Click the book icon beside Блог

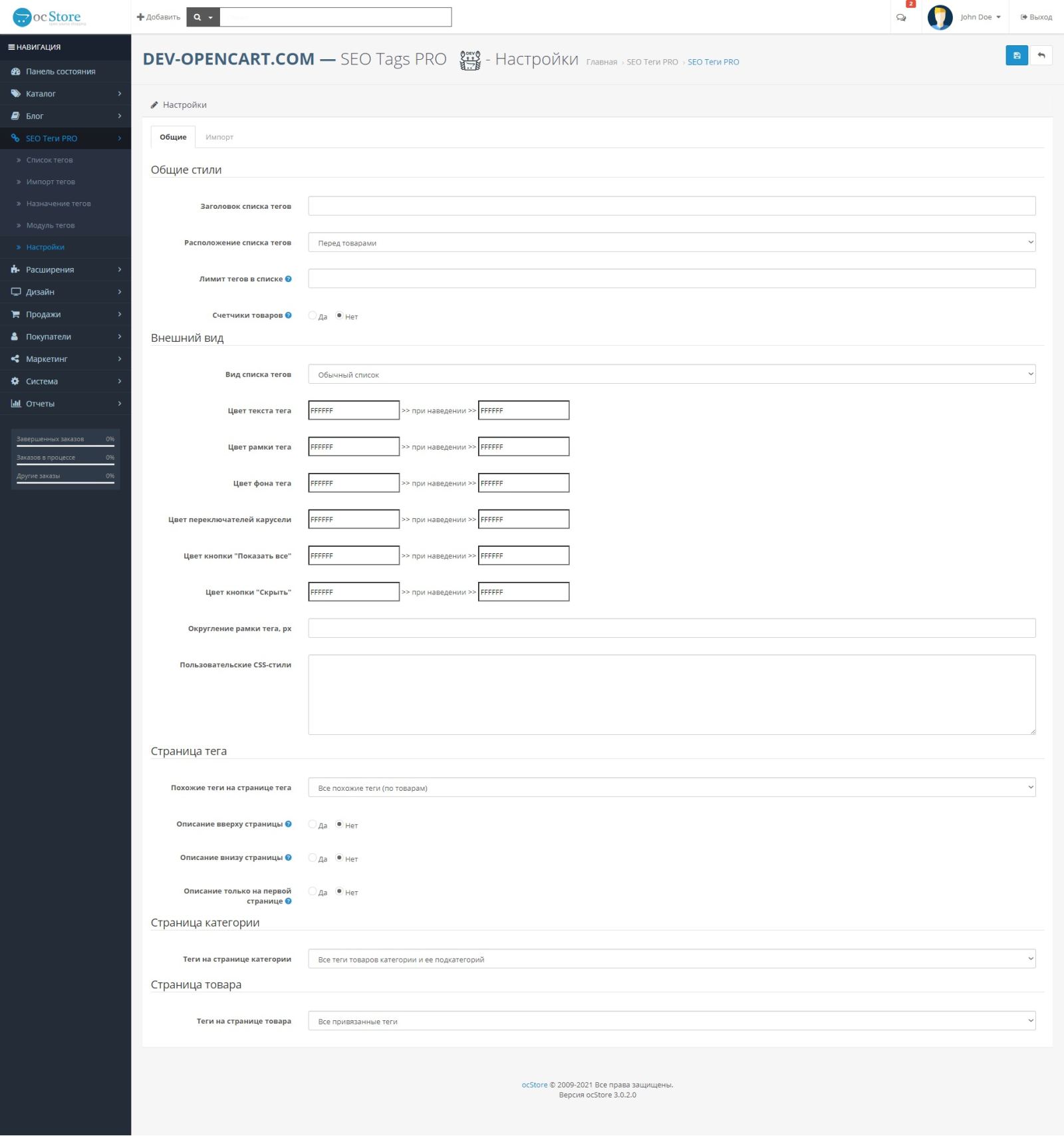[x=16, y=116]
